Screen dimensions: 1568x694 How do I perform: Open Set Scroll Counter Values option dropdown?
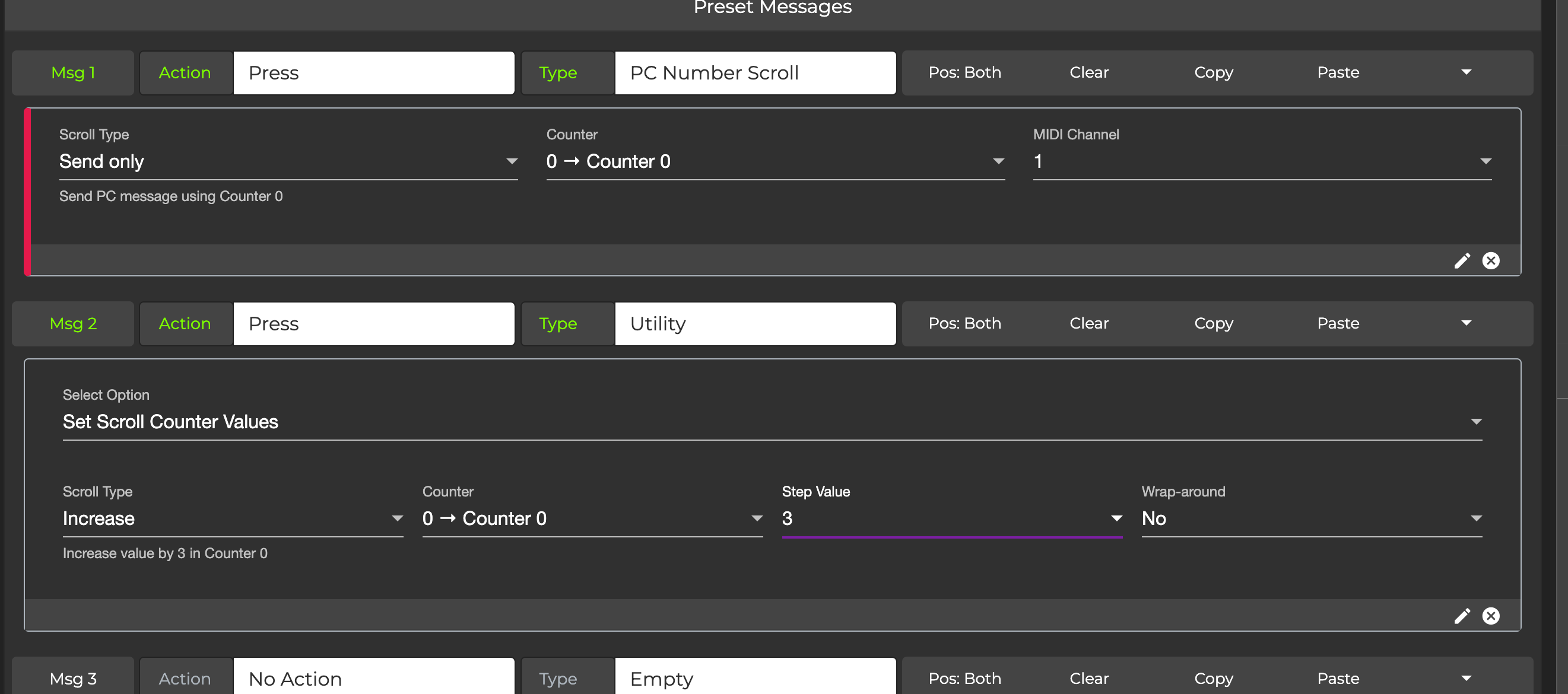coord(772,422)
